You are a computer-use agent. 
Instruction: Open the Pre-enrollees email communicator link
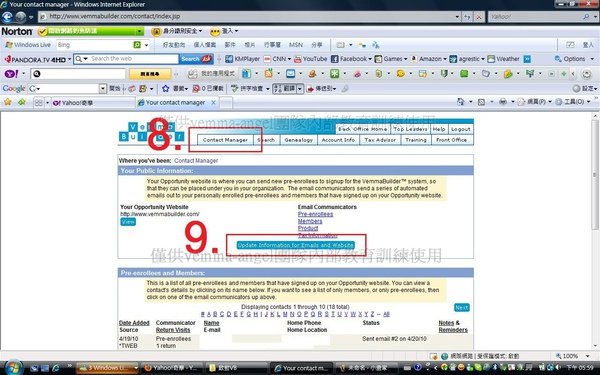click(x=315, y=214)
